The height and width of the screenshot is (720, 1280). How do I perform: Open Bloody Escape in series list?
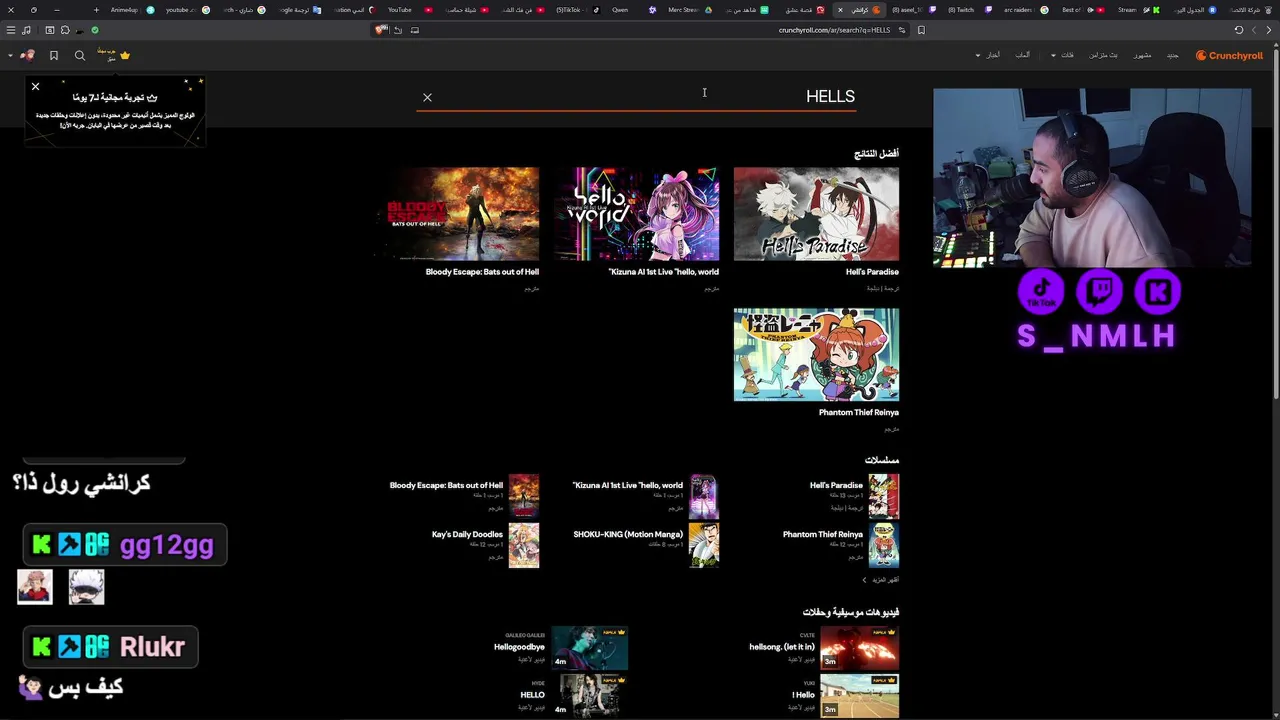tap(464, 496)
